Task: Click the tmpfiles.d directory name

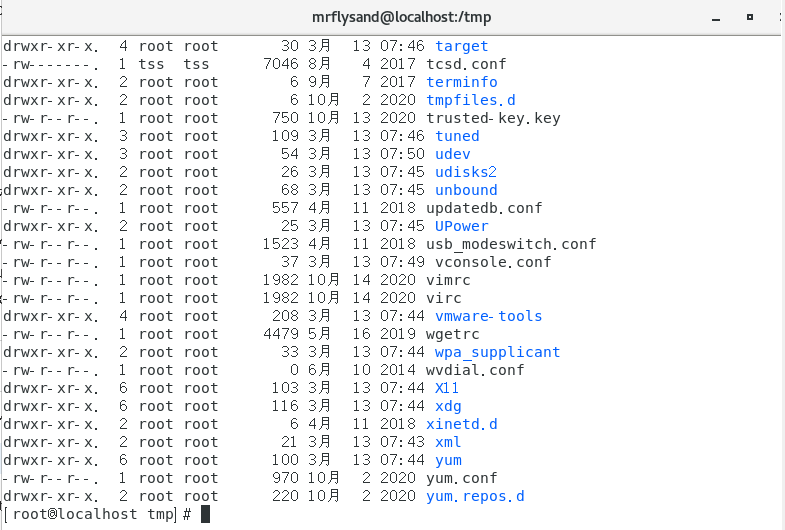Action: tap(471, 100)
